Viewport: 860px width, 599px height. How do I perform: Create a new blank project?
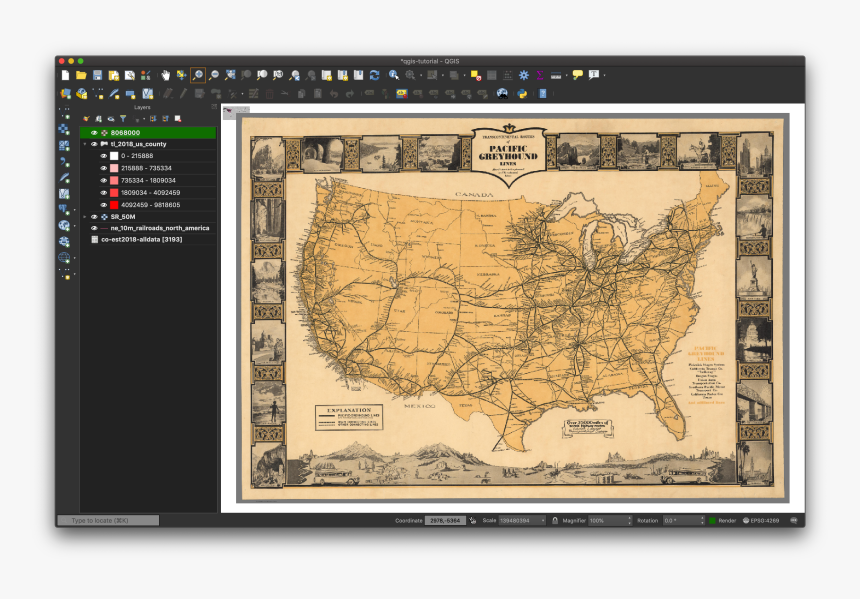(66, 75)
